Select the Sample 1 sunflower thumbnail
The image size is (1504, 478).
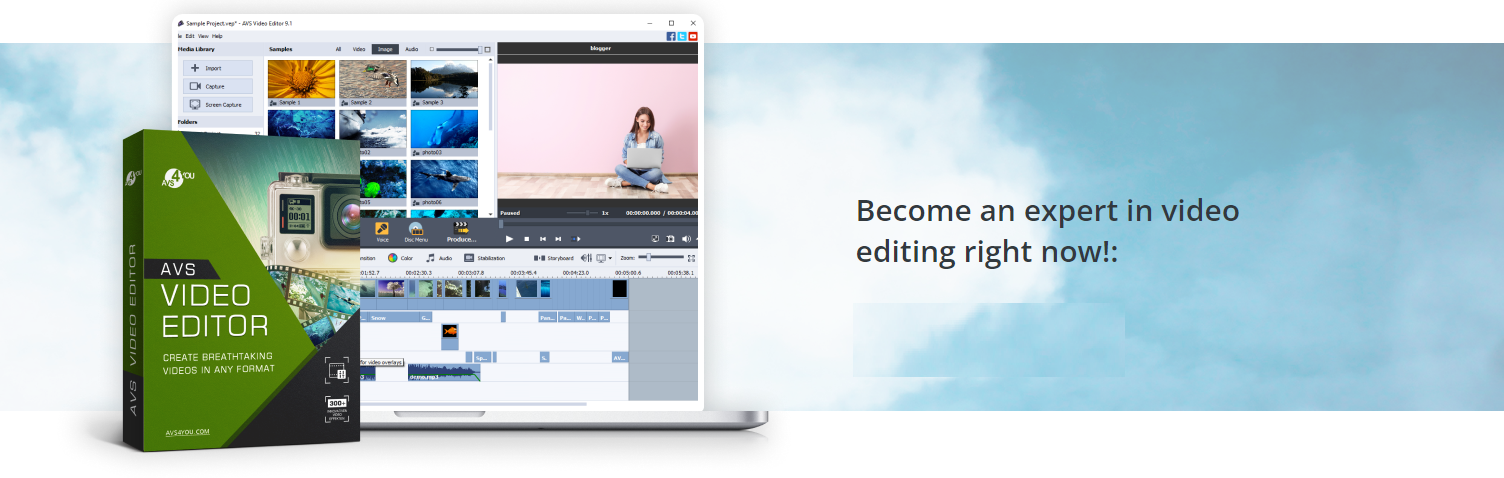[x=301, y=83]
